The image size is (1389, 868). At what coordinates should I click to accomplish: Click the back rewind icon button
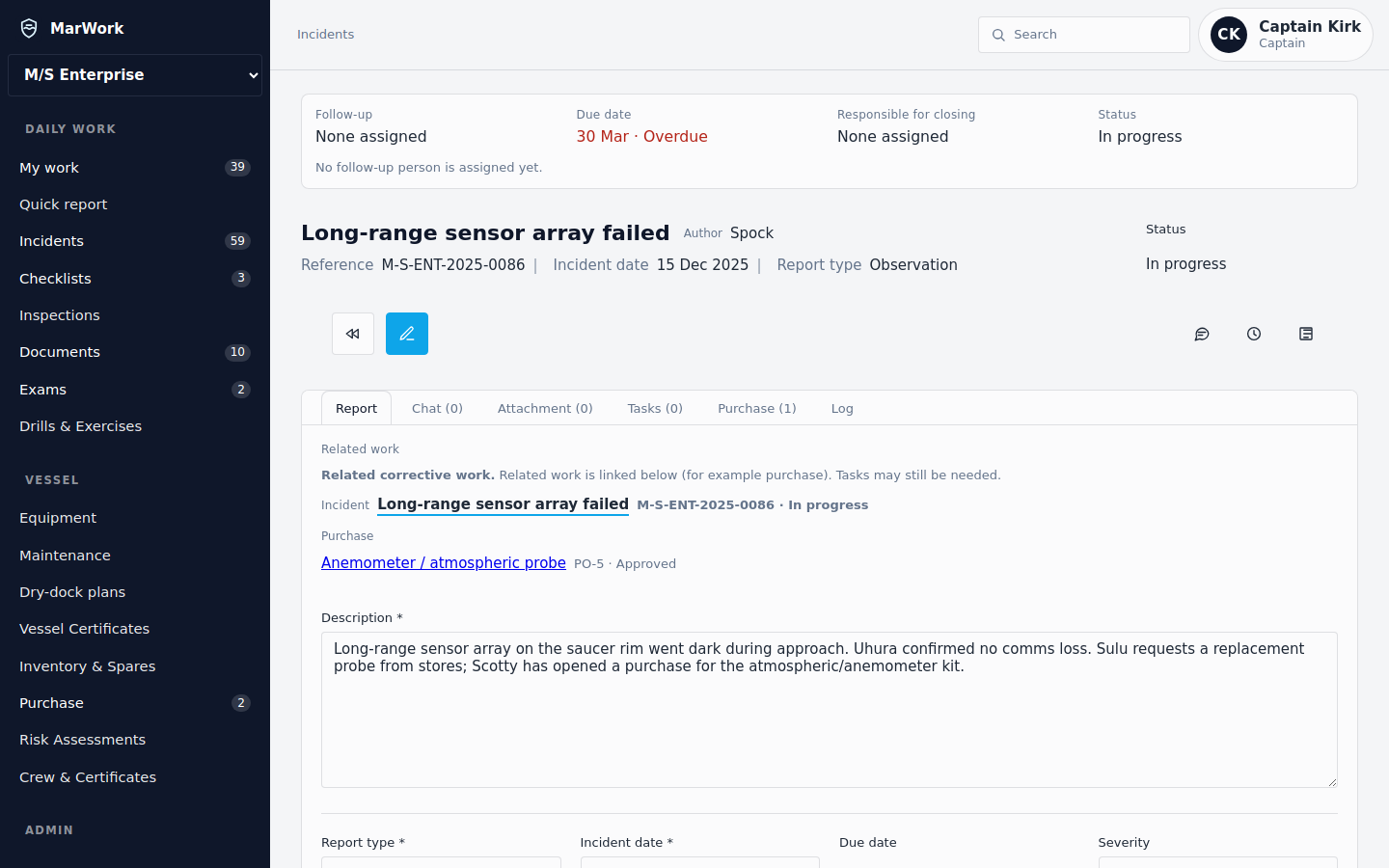click(353, 334)
